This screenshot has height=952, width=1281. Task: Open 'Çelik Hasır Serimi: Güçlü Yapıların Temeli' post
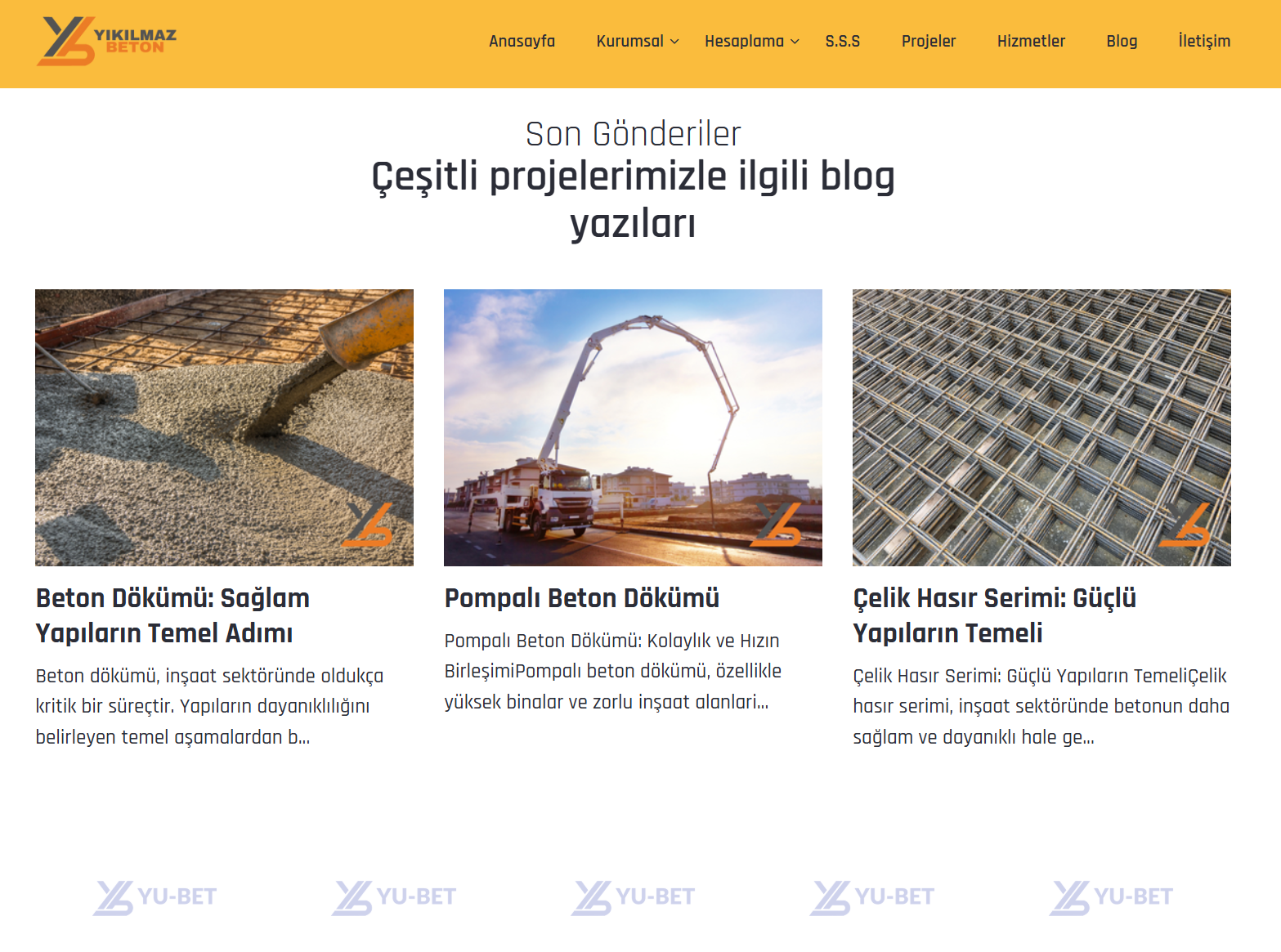pos(995,615)
